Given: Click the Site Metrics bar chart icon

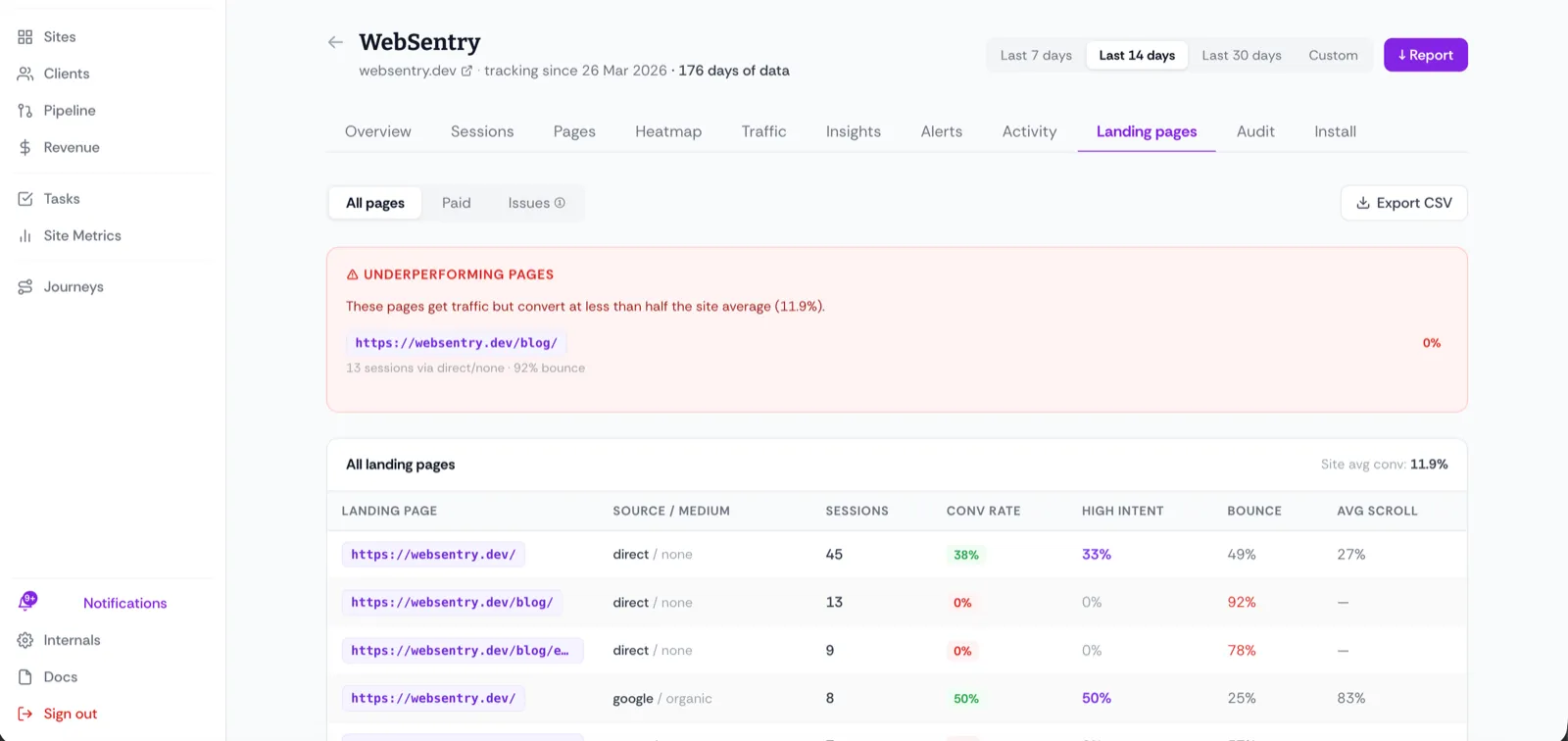Looking at the screenshot, I should click(x=25, y=236).
